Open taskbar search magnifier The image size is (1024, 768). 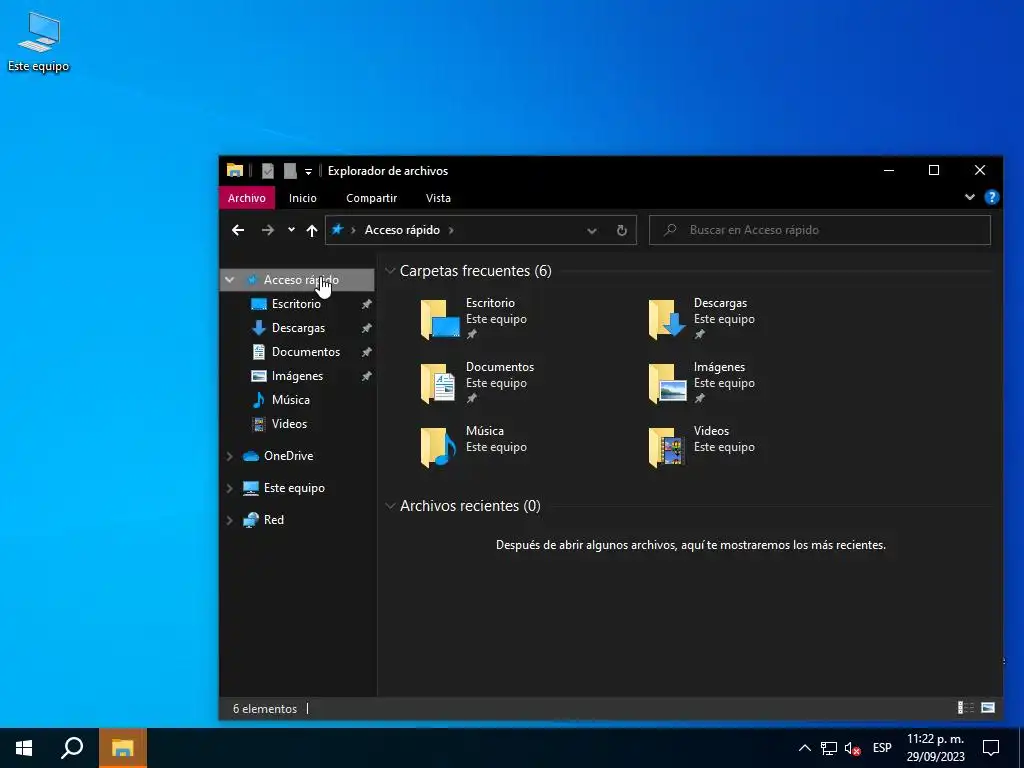(x=72, y=748)
